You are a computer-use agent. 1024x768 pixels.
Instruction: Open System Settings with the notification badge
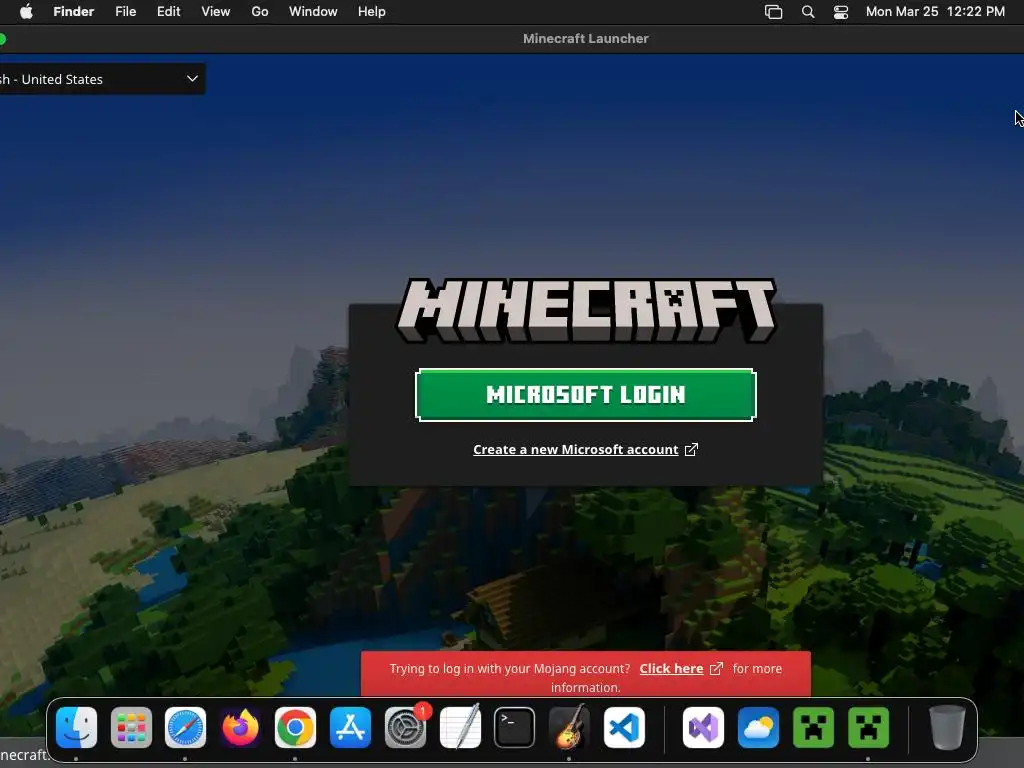pyautogui.click(x=406, y=728)
